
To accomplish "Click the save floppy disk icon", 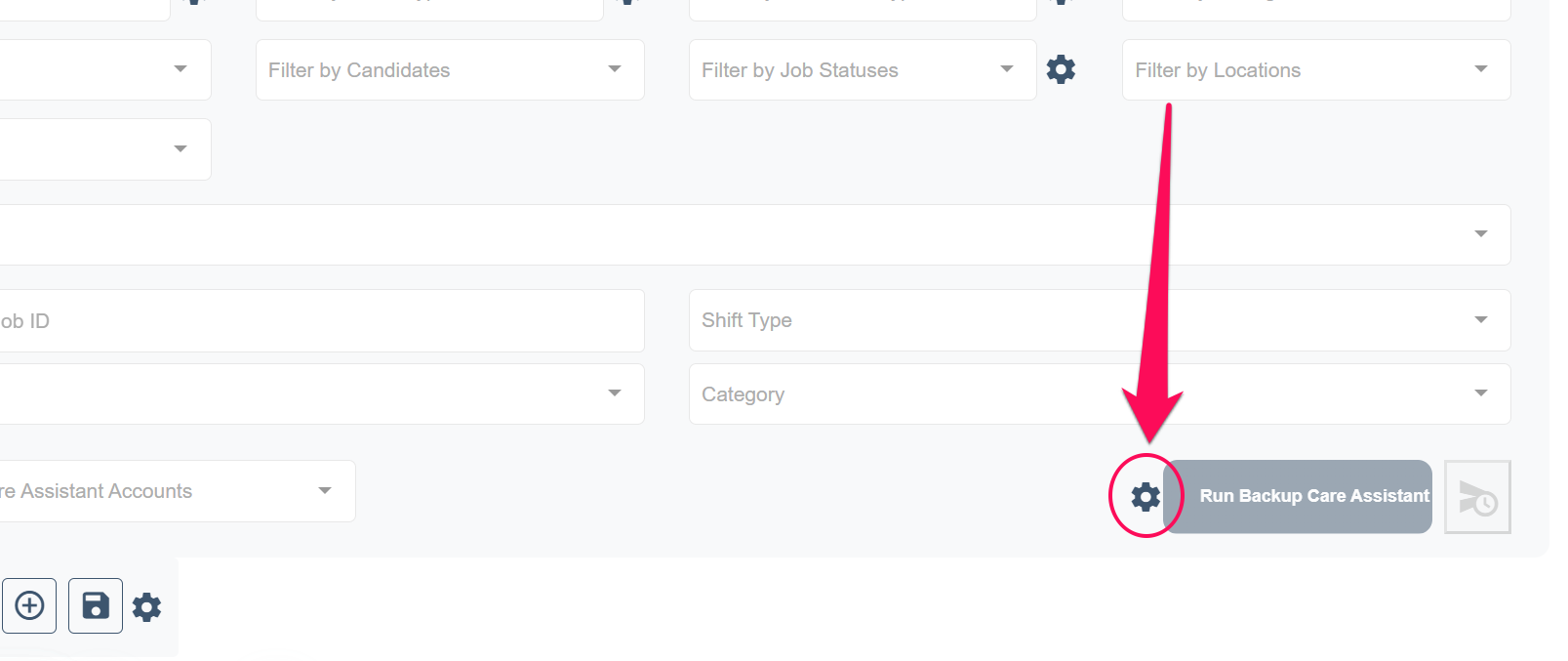I will pyautogui.click(x=96, y=605).
